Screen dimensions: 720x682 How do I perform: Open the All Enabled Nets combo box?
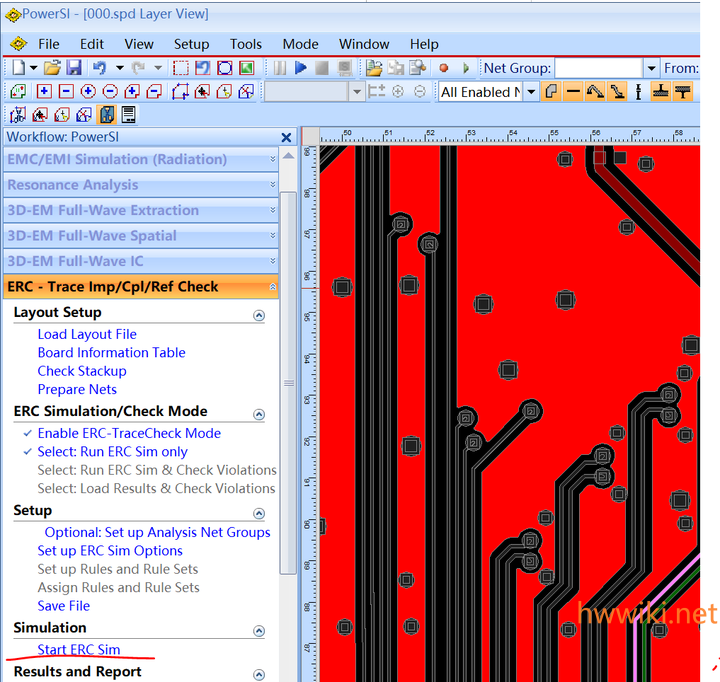click(x=530, y=92)
